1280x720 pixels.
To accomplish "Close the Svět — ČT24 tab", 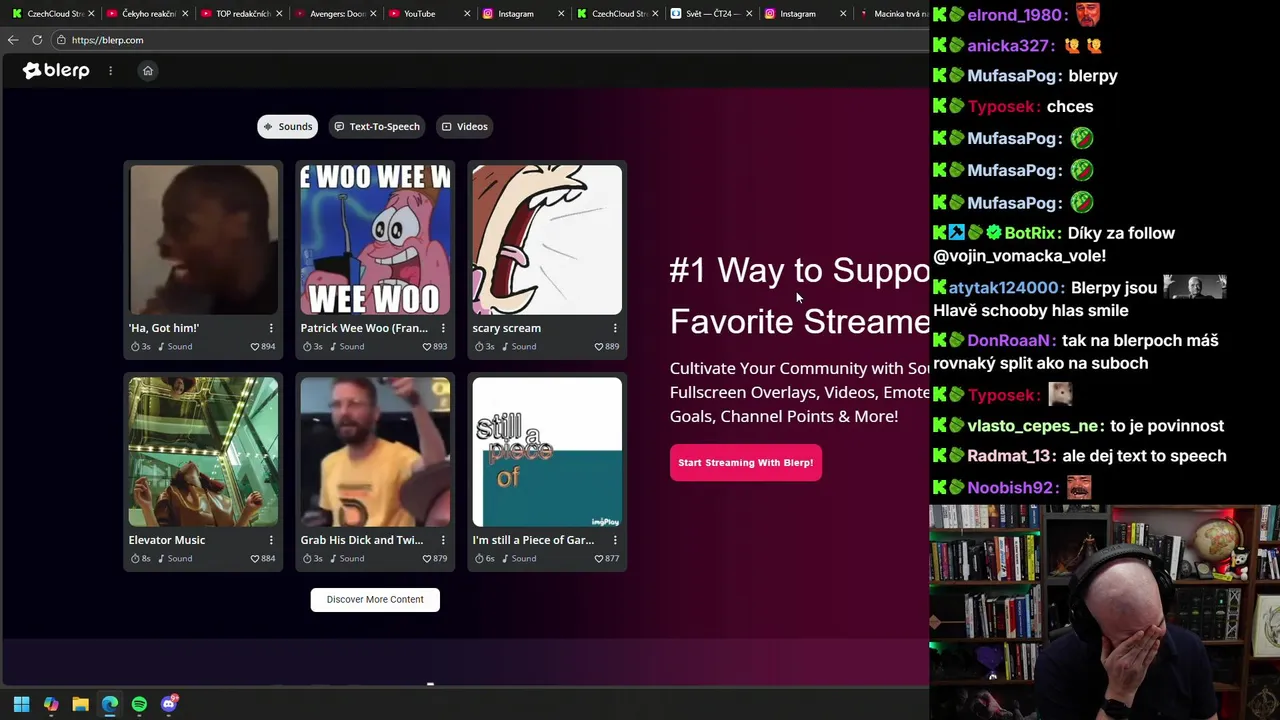I will [x=749, y=14].
